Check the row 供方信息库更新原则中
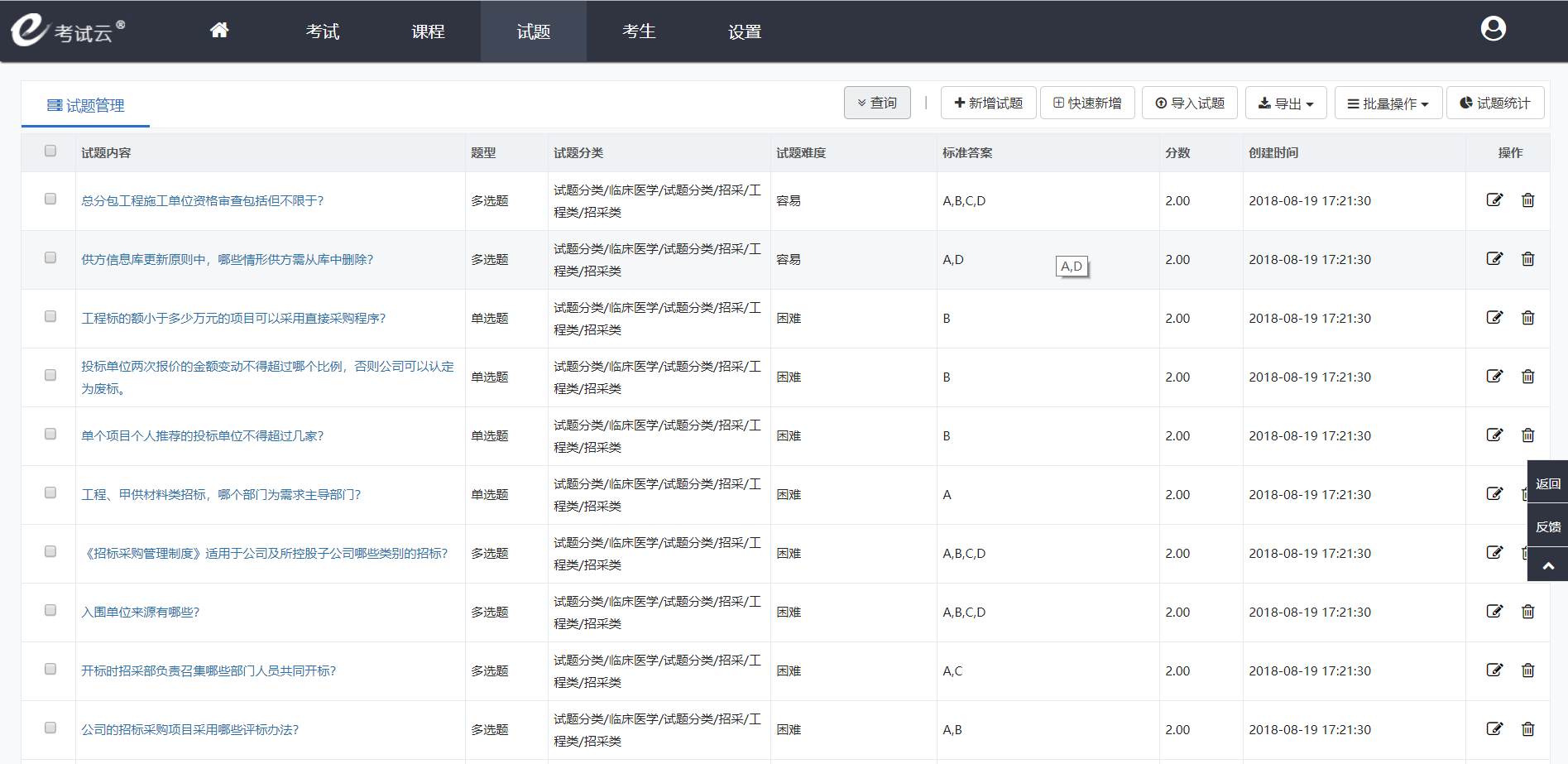Viewport: 1568px width, 764px height. 50,257
